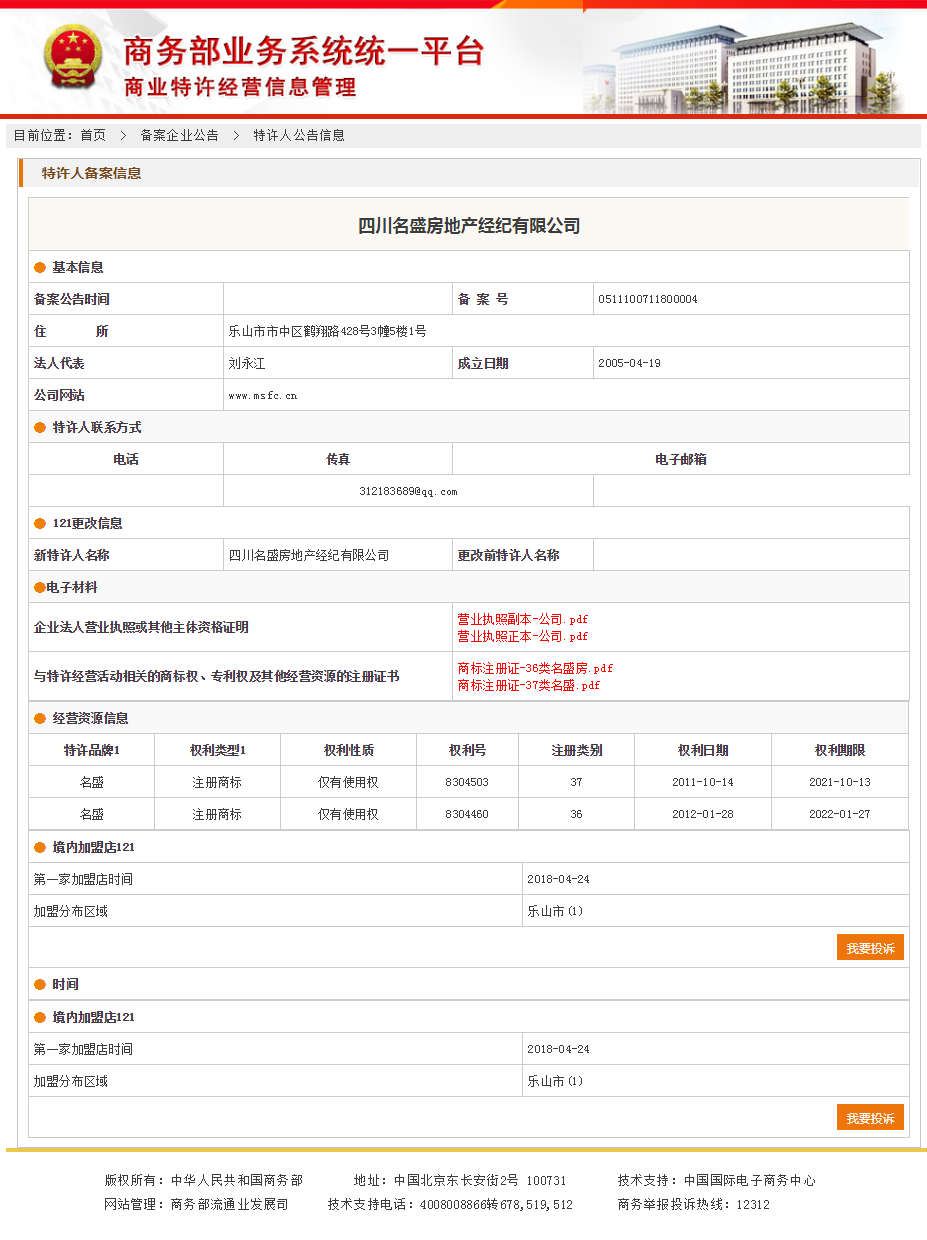Click the national emblem logo in header
Viewport: 927px width, 1240px height.
point(73,57)
